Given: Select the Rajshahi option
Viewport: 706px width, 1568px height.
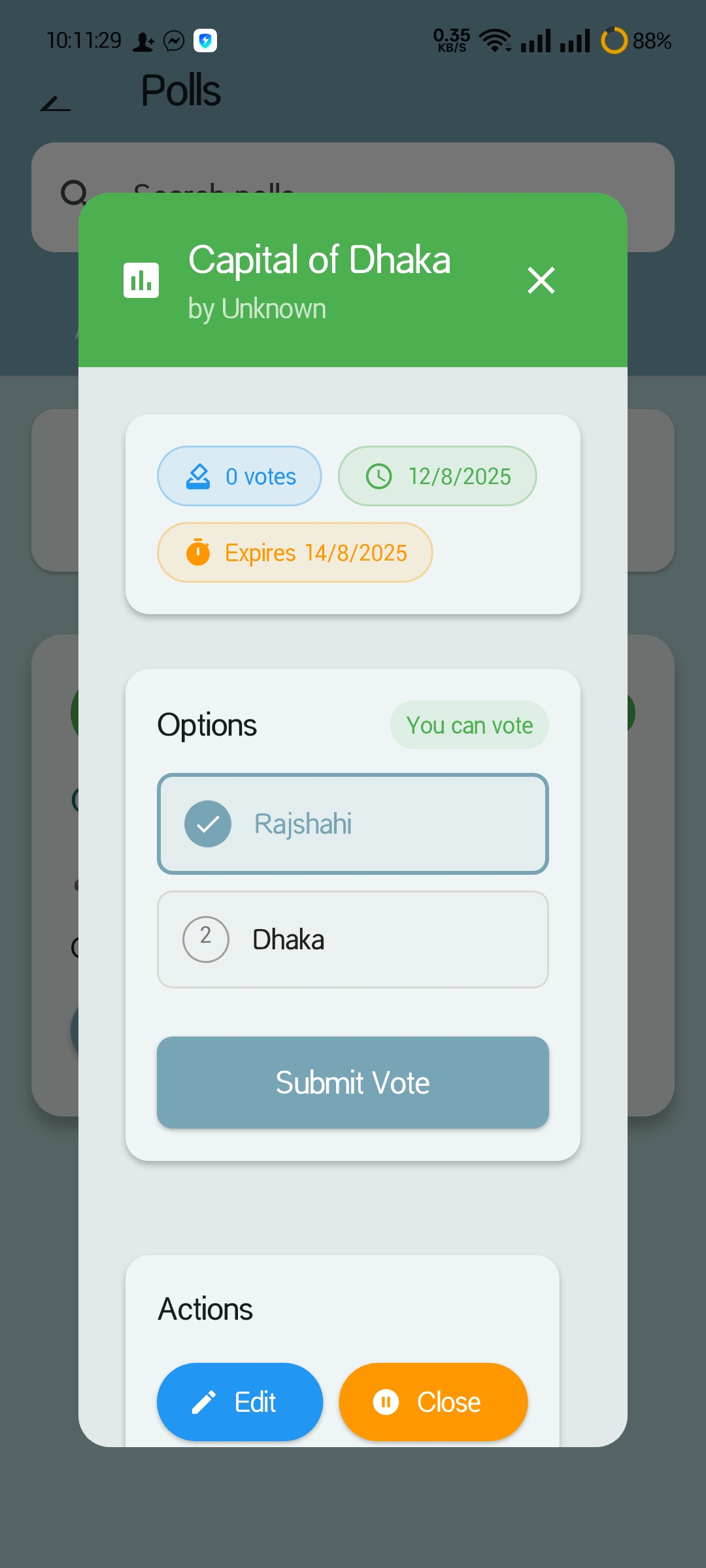Looking at the screenshot, I should click(x=353, y=824).
